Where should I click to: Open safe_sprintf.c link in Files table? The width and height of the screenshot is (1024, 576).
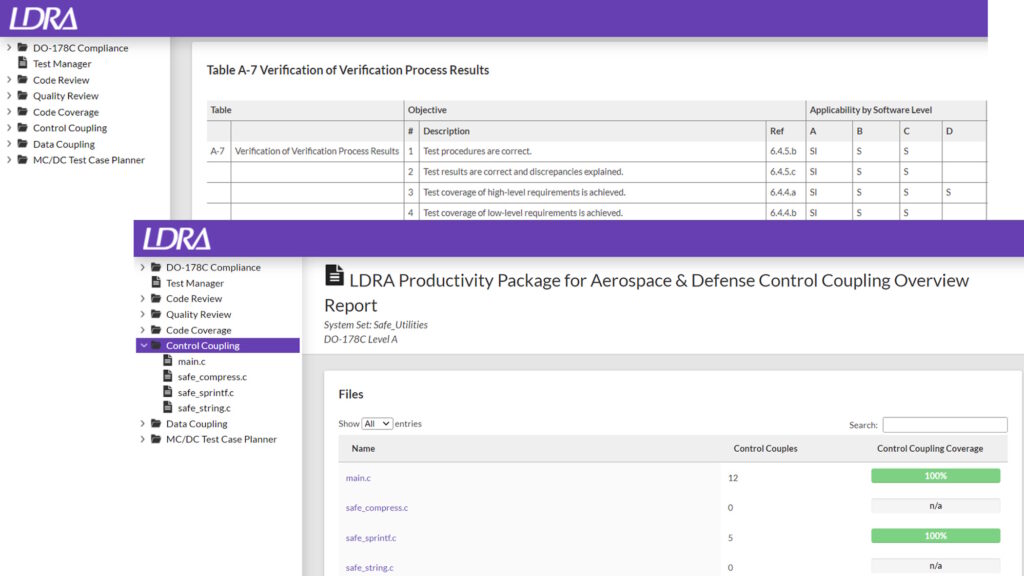pos(371,537)
